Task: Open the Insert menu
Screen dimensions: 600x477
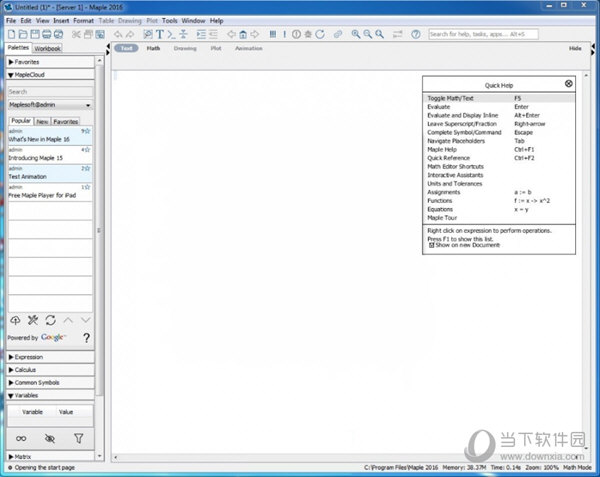Action: click(x=61, y=21)
